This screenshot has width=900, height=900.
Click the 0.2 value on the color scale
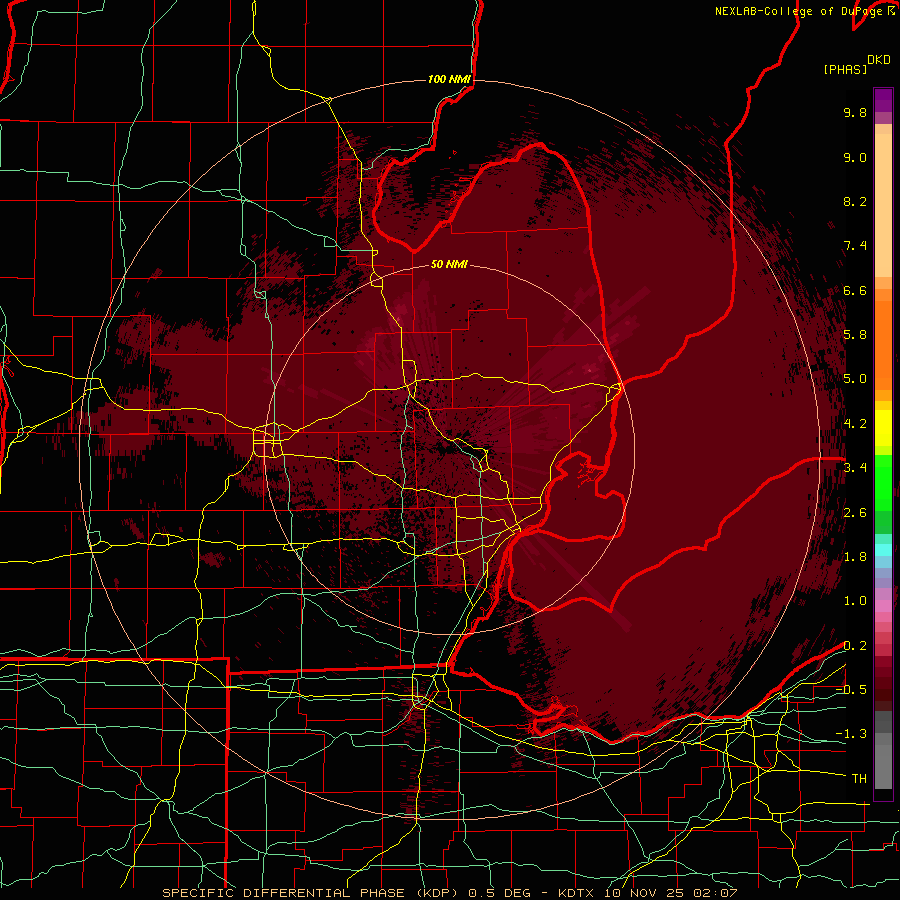pyautogui.click(x=855, y=646)
